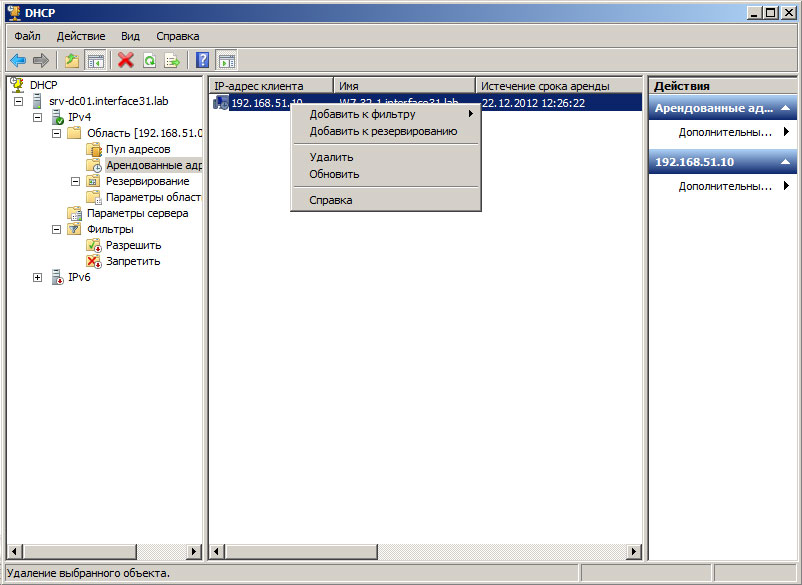Click the lease computer icon for 192.168.51.10
The height and width of the screenshot is (585, 802).
click(220, 102)
